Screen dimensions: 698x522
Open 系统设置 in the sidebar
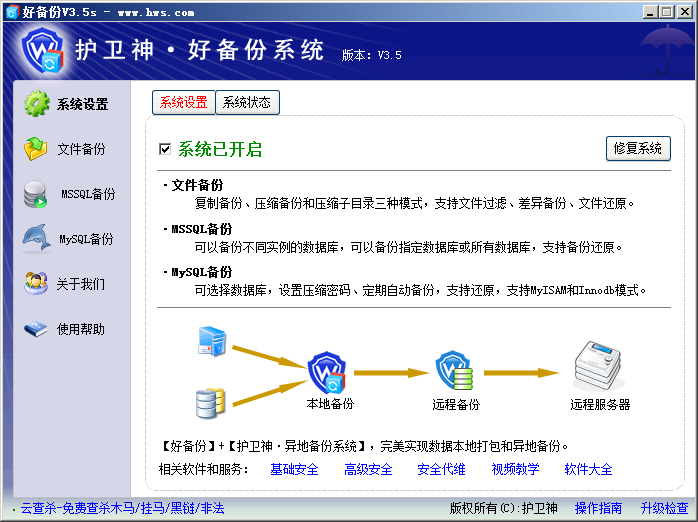click(x=82, y=104)
